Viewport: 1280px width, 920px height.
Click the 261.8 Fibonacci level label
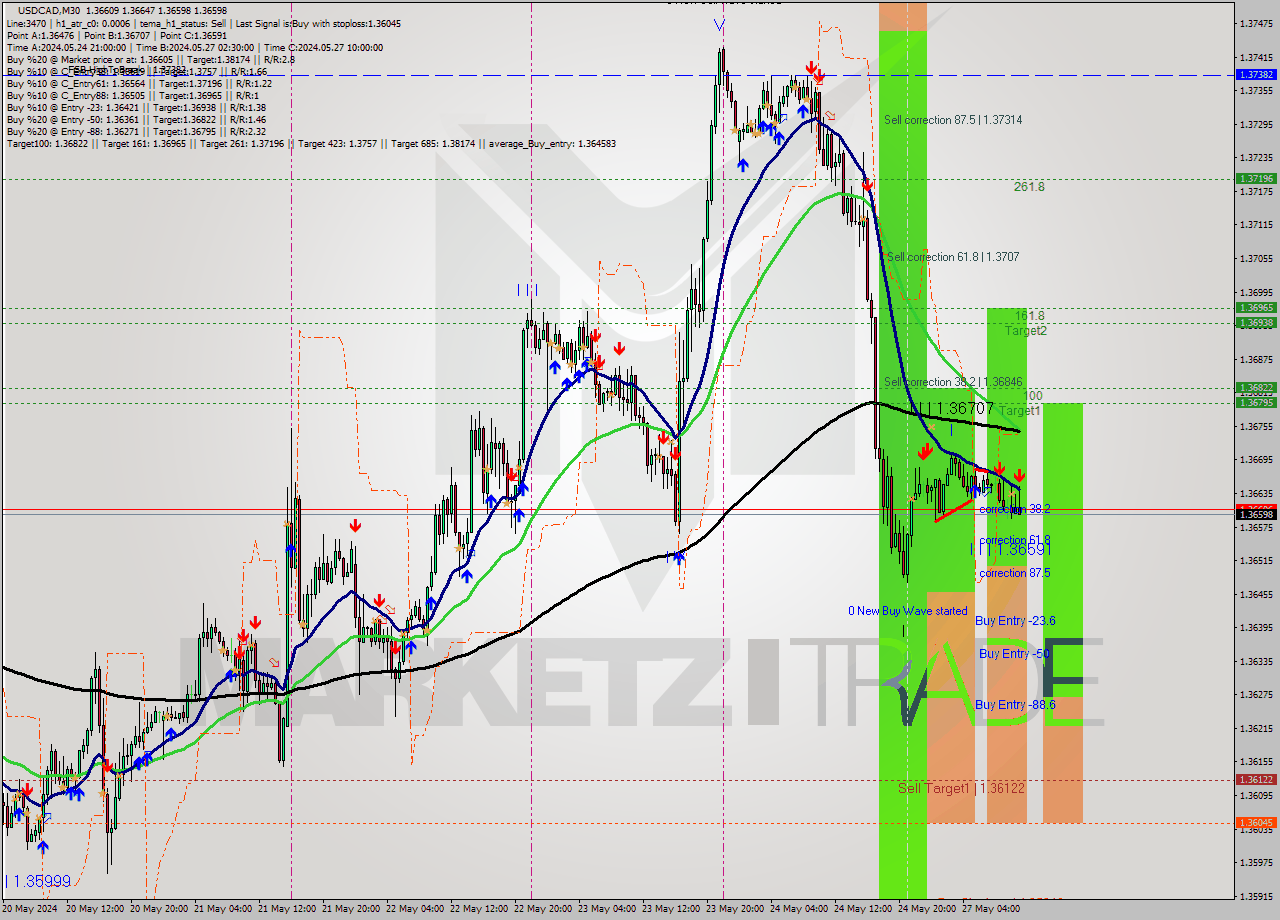[1029, 186]
